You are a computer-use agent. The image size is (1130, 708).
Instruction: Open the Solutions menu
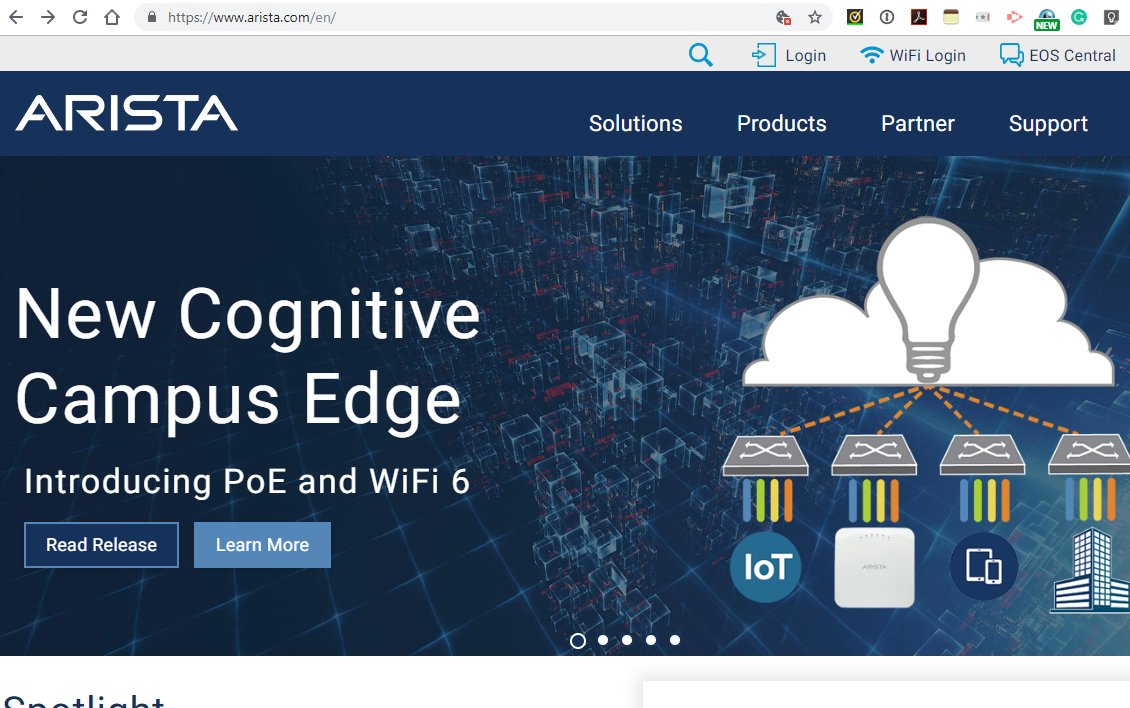point(636,123)
